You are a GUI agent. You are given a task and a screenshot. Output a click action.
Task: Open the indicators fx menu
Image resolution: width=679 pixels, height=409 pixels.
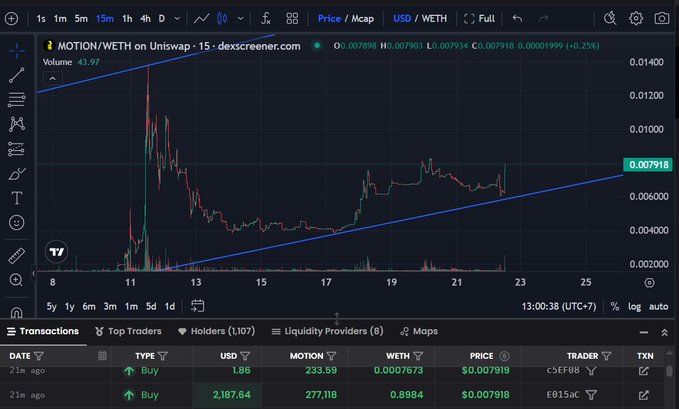[265, 19]
